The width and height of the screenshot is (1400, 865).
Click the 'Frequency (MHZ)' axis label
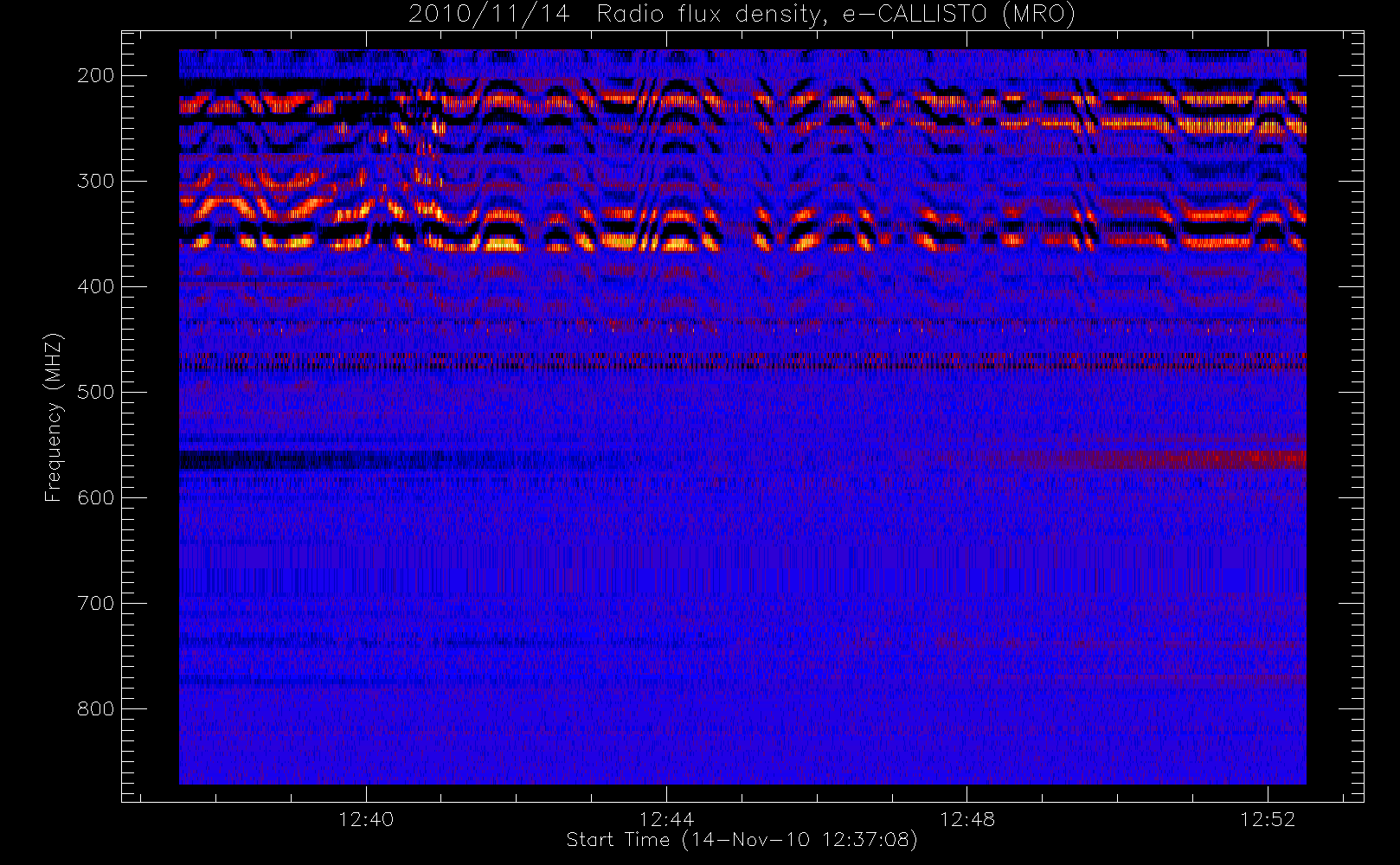[x=54, y=417]
